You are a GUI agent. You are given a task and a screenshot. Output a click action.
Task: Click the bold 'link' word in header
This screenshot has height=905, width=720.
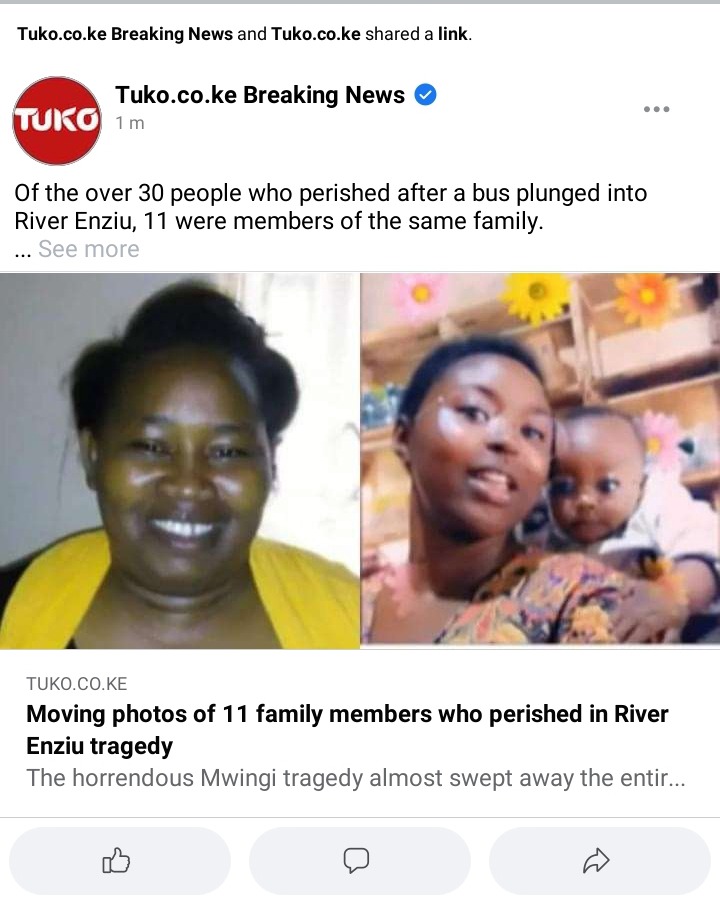point(452,34)
